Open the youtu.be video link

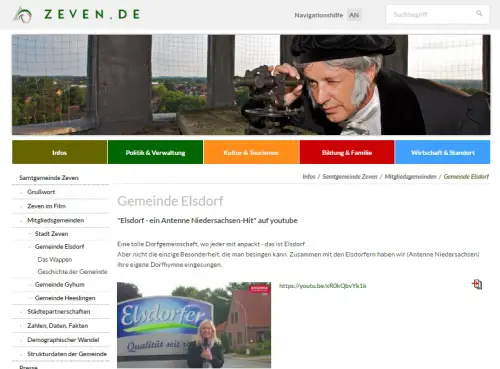pyautogui.click(x=323, y=286)
